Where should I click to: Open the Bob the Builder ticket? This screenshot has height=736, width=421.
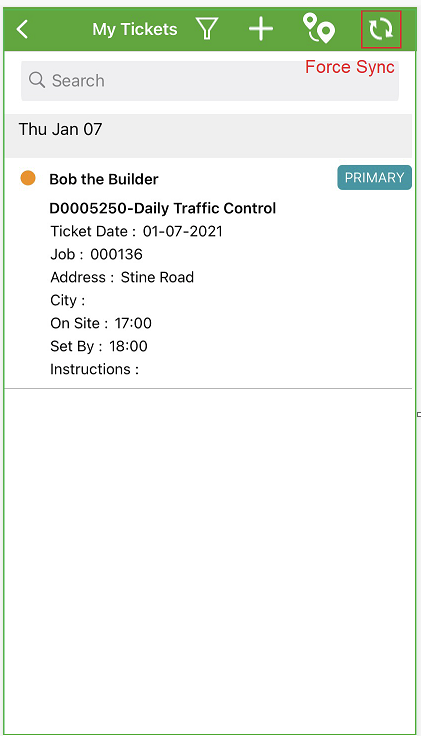104,179
